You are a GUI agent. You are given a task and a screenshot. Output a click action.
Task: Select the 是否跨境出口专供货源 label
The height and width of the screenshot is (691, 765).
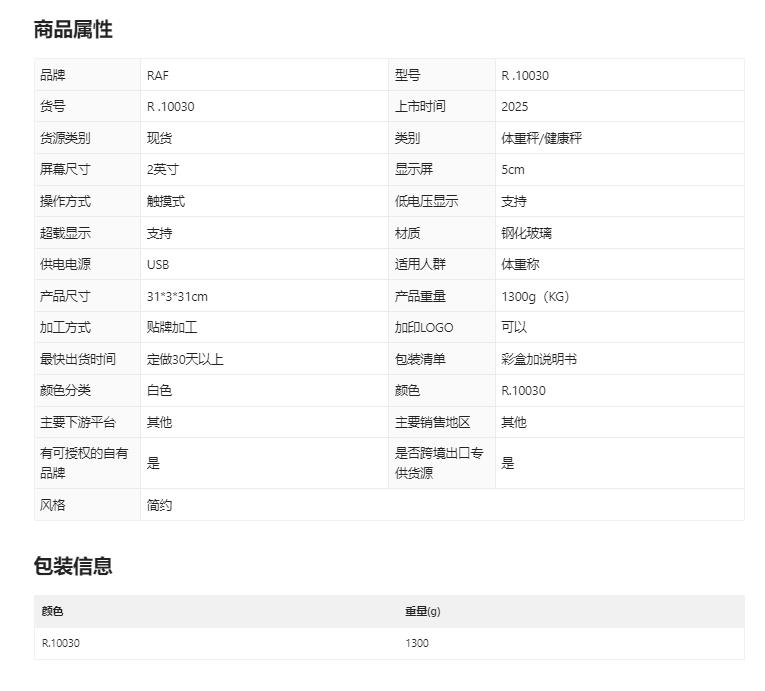438,463
